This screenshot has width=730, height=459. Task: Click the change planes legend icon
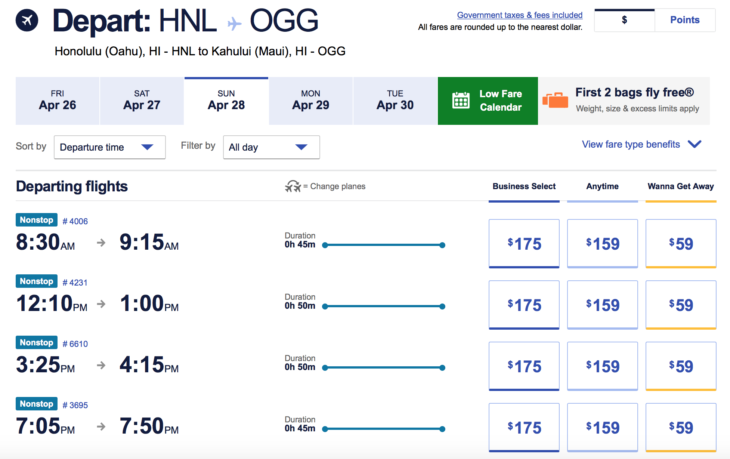point(293,186)
